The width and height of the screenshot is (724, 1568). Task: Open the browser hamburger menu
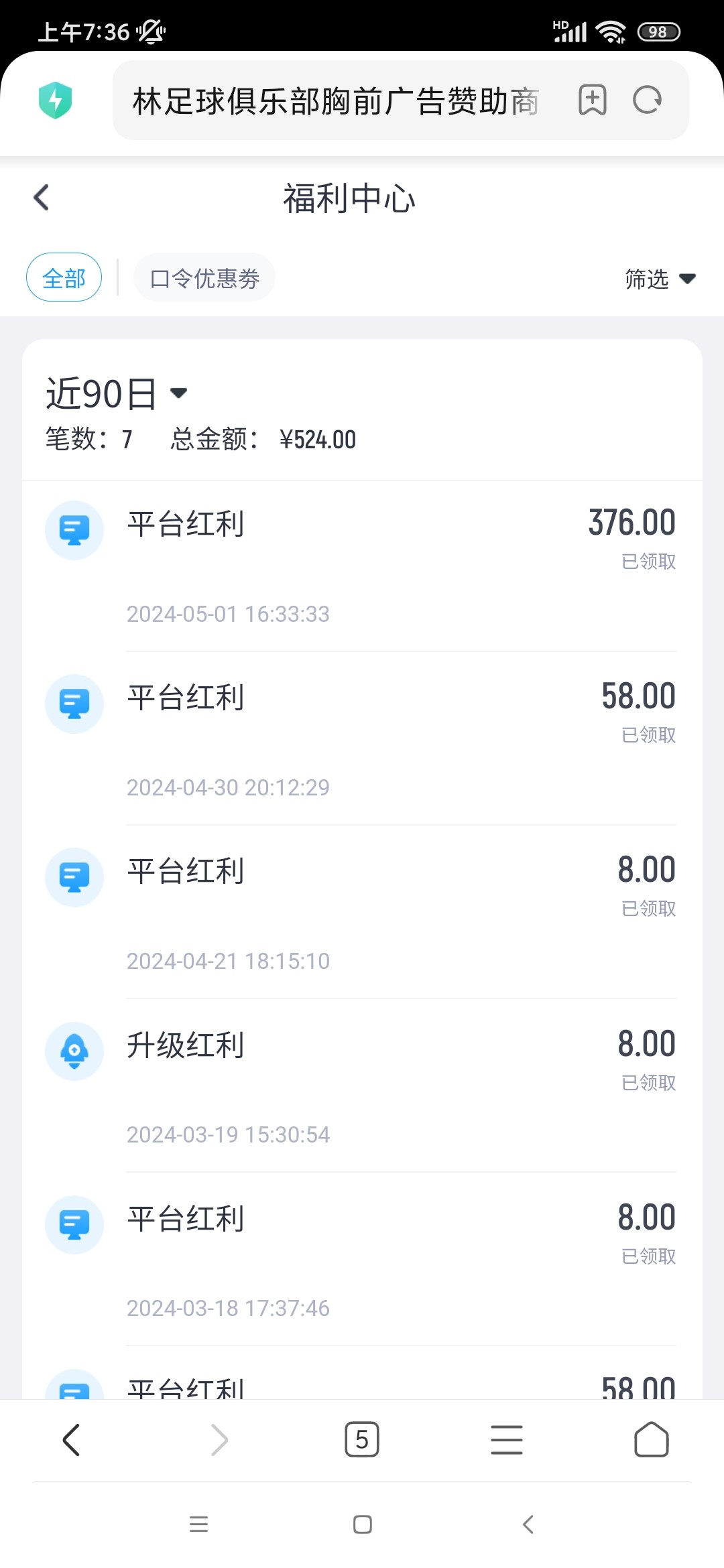tap(507, 1439)
